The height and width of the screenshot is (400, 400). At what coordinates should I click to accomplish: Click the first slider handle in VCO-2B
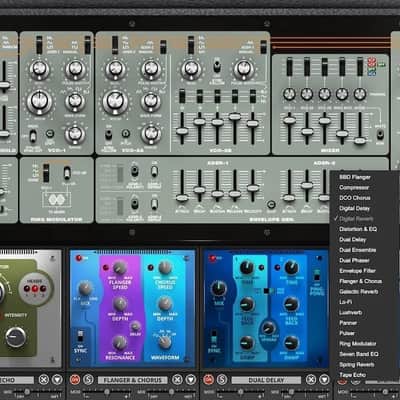pos(182,131)
